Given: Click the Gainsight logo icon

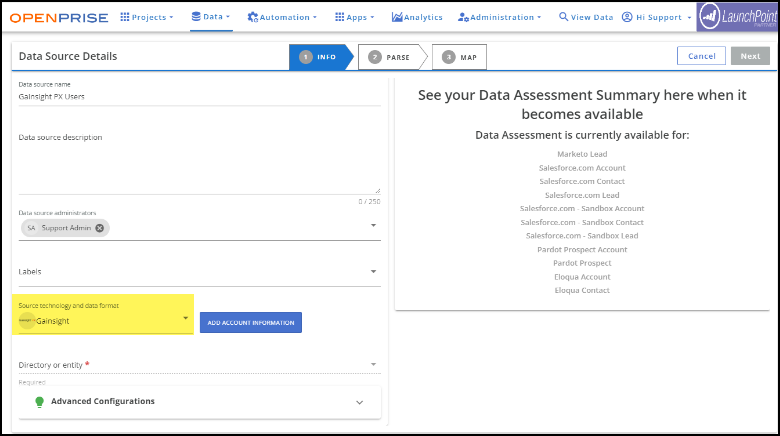Looking at the screenshot, I should click(x=27, y=321).
